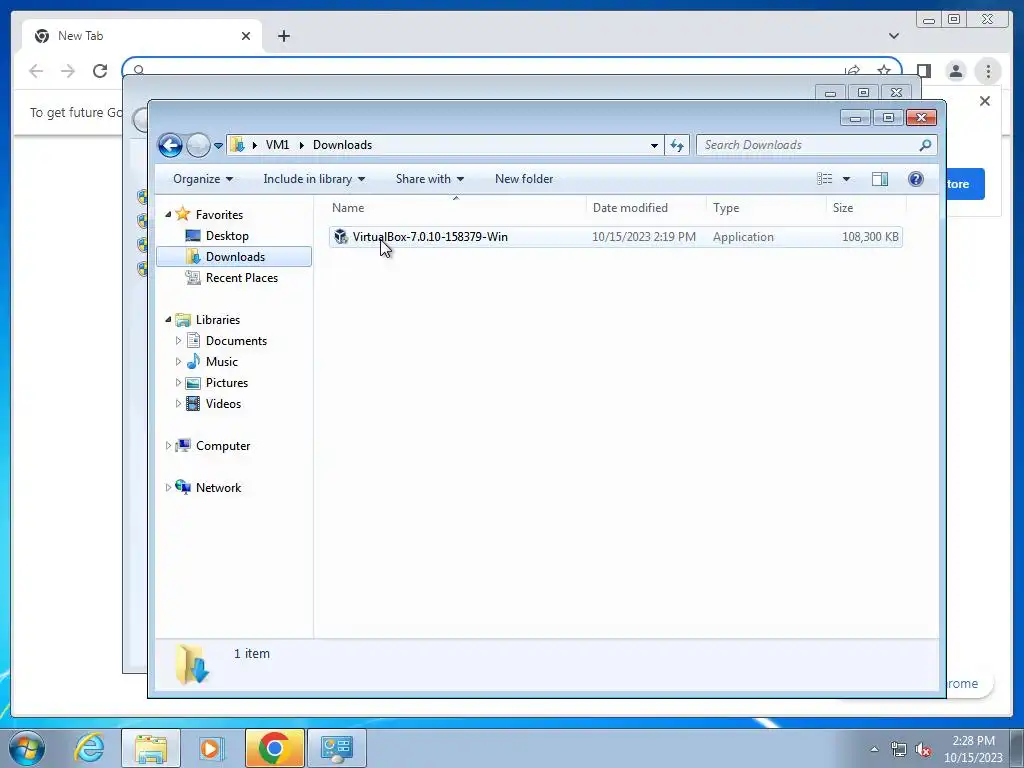This screenshot has height=768, width=1024.
Task: Collapse the Favorites group
Action: tap(168, 214)
